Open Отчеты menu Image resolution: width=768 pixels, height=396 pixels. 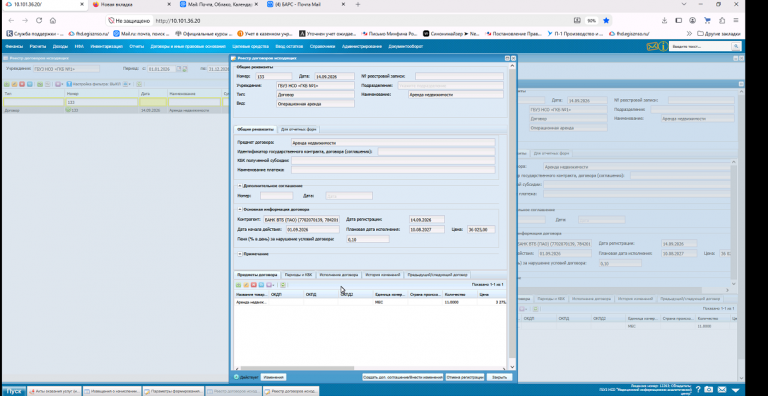137,47
